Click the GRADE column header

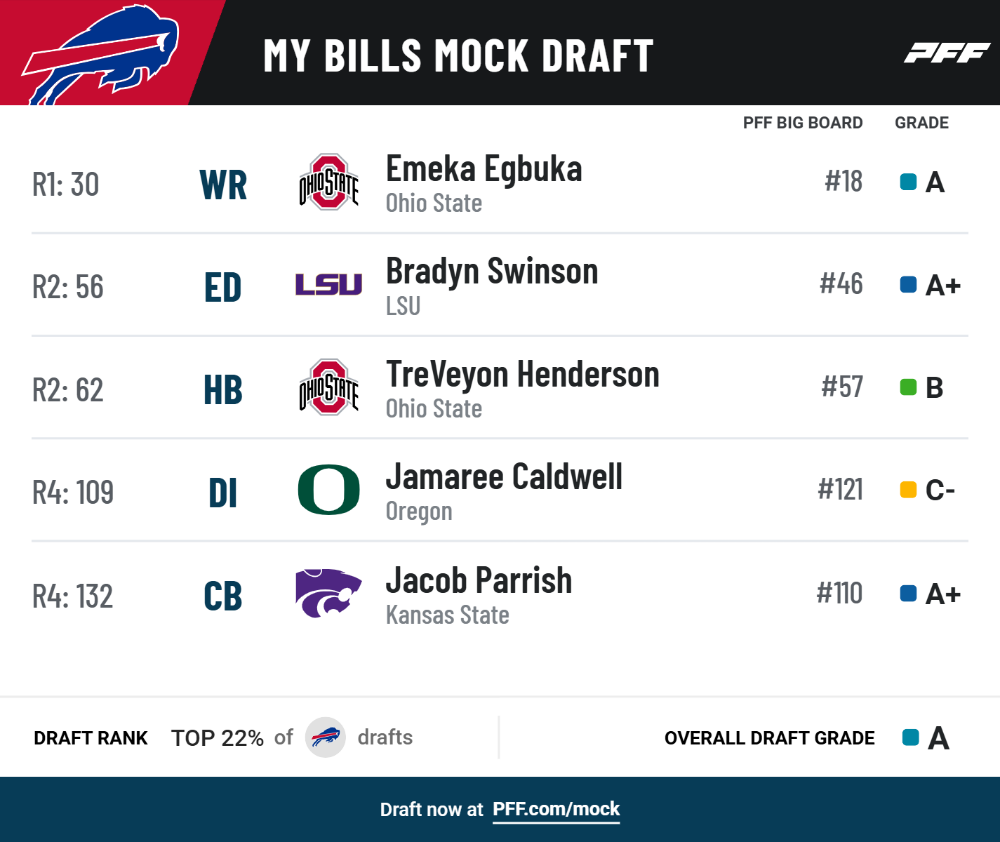[922, 122]
